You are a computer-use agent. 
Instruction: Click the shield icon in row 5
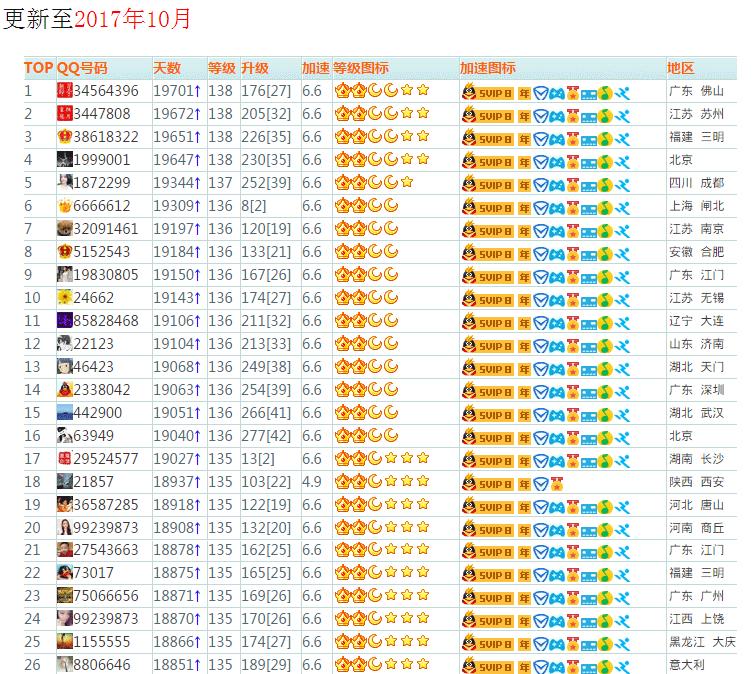coord(540,183)
